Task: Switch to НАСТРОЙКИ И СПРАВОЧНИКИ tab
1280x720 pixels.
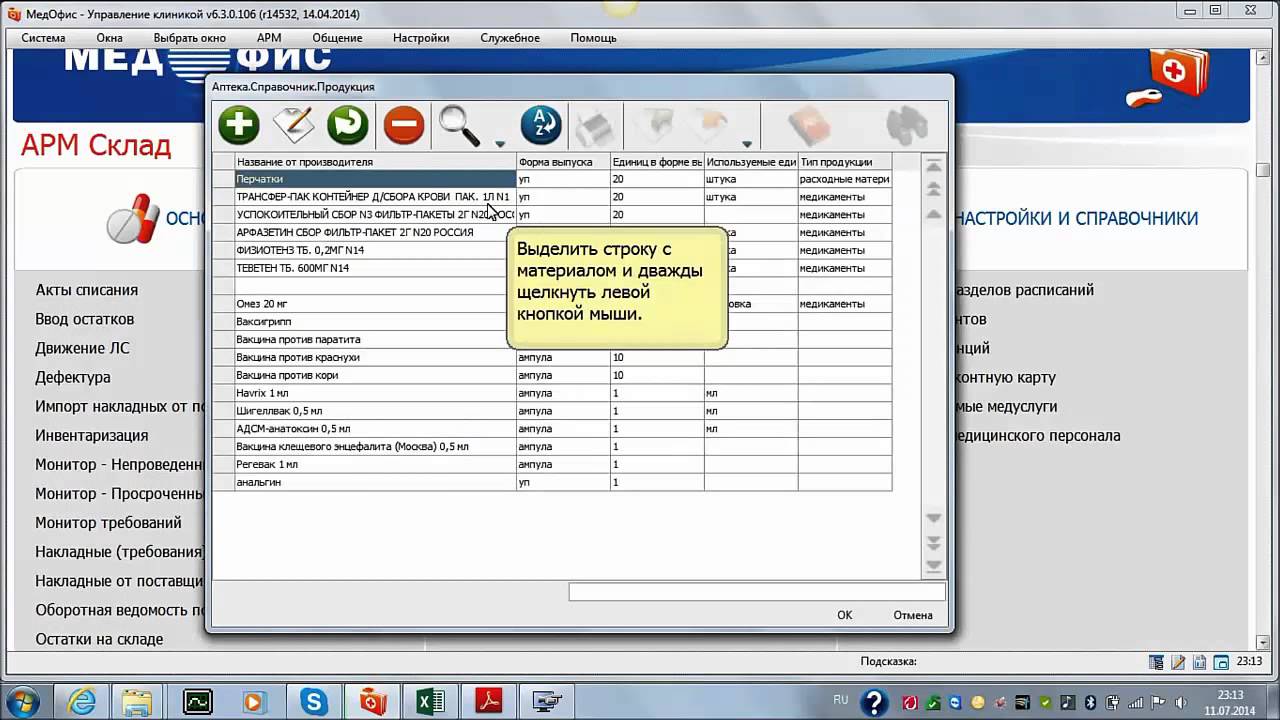Action: [x=1077, y=218]
